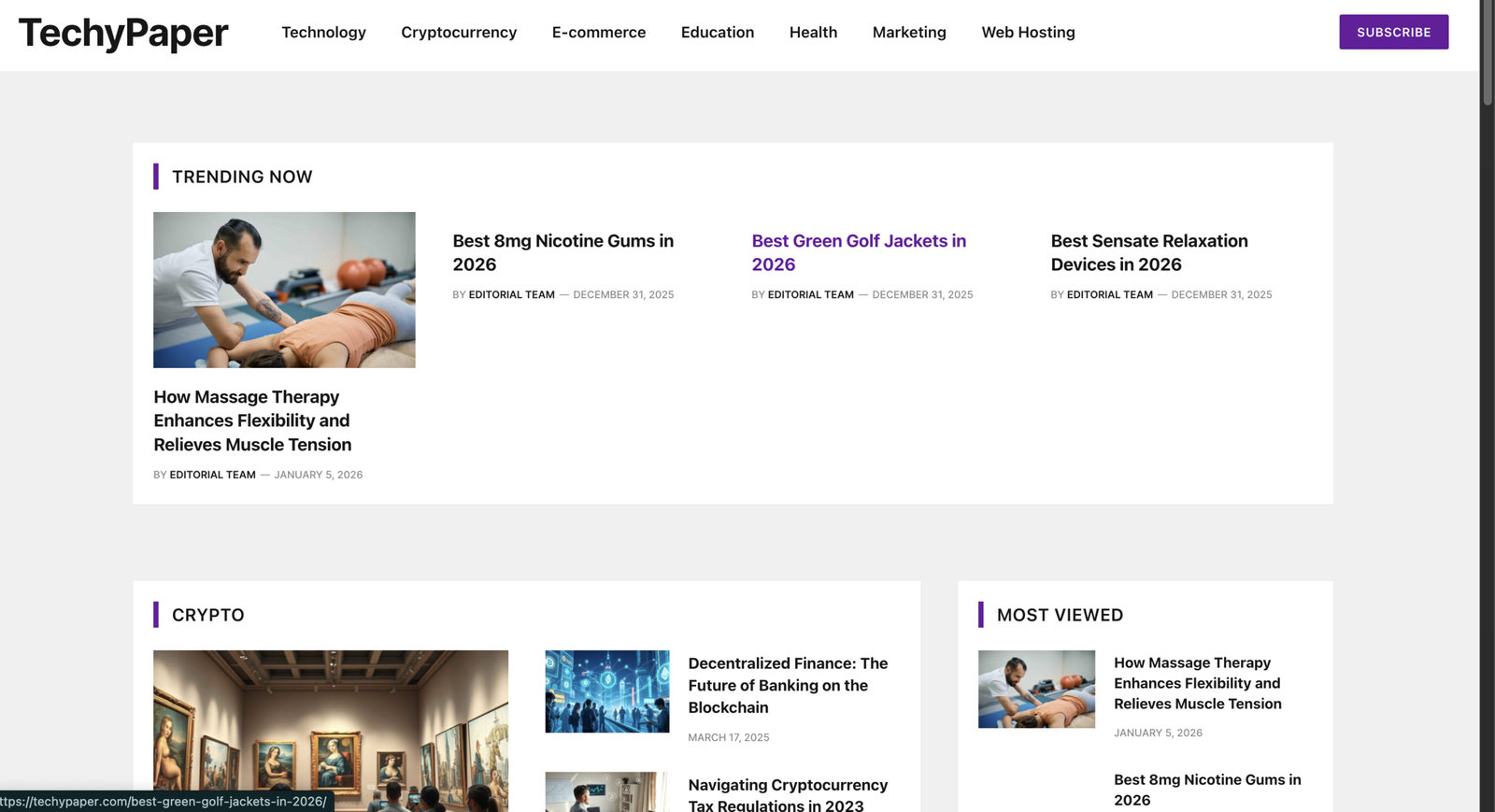Image resolution: width=1495 pixels, height=812 pixels.
Task: Select Education in the navigation bar
Action: click(x=717, y=33)
